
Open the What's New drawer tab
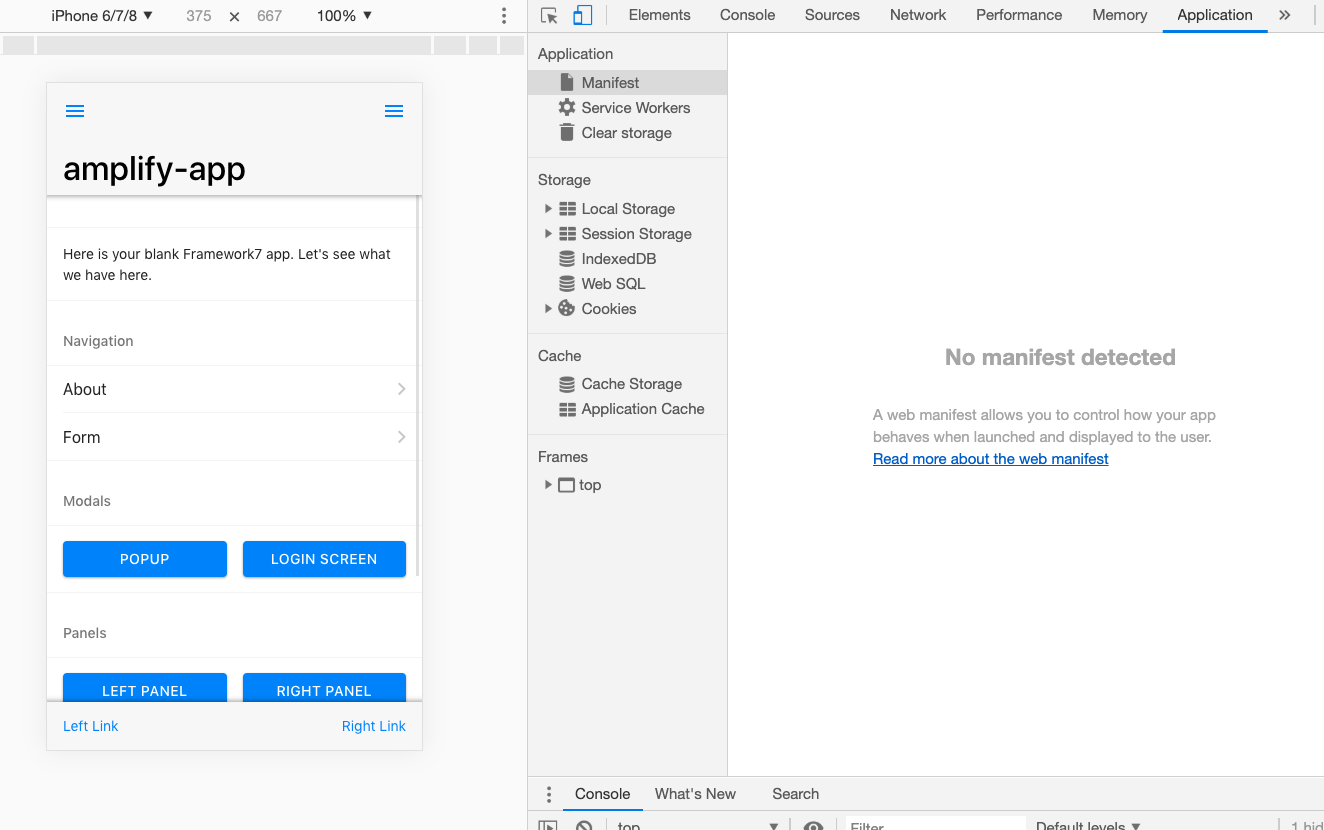[x=695, y=794]
